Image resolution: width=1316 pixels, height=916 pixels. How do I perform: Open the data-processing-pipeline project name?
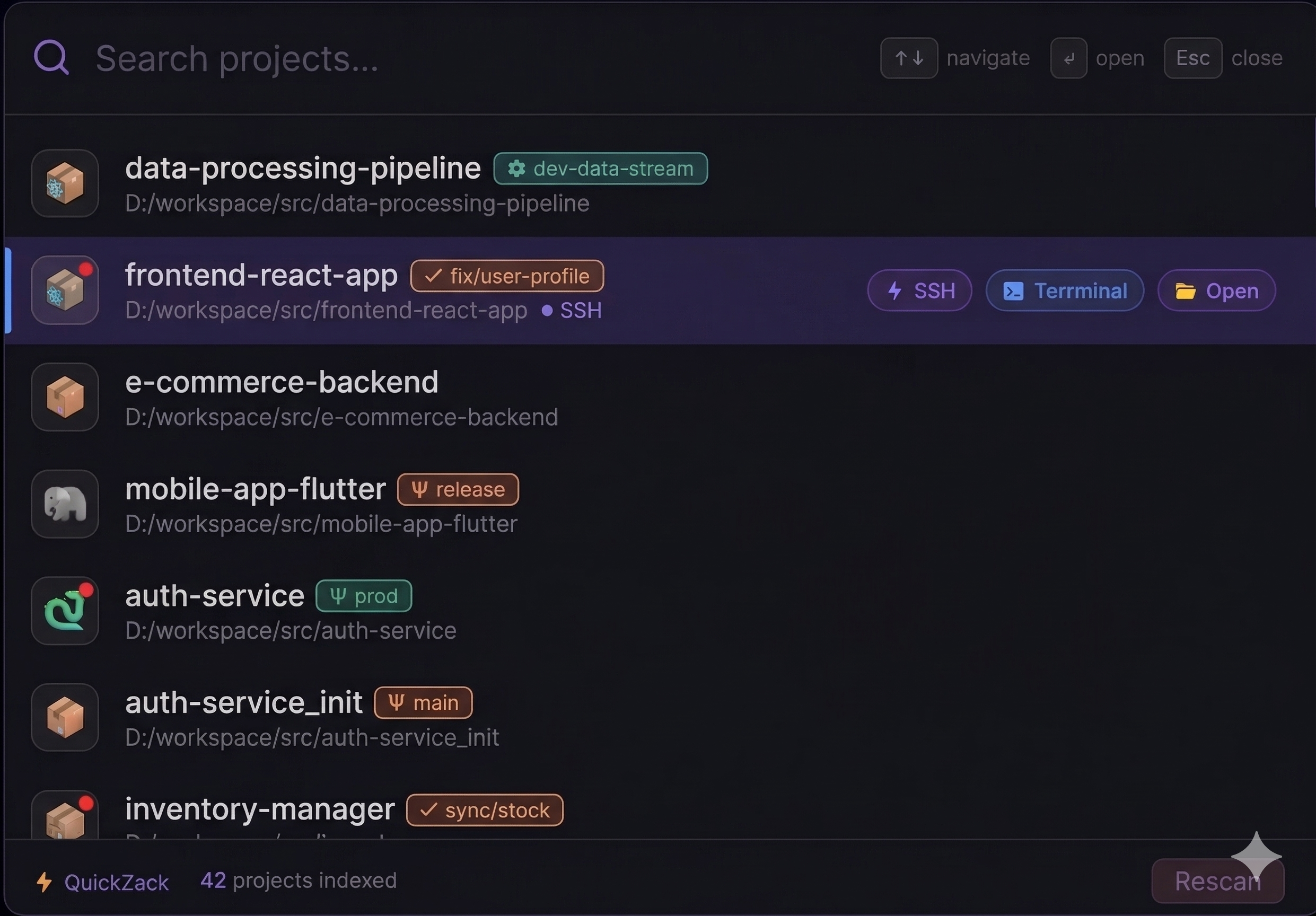303,168
